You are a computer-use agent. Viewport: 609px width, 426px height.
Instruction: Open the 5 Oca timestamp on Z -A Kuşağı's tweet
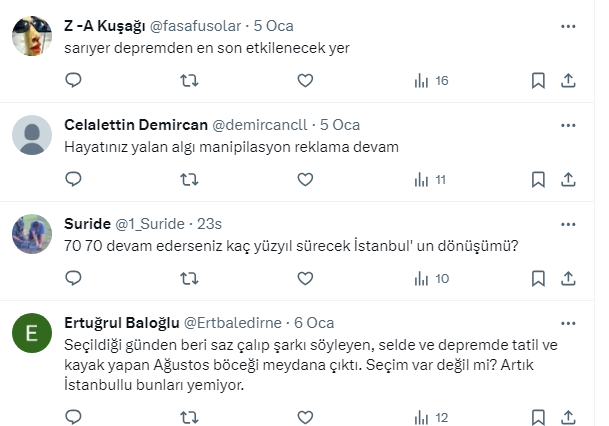coord(273,26)
